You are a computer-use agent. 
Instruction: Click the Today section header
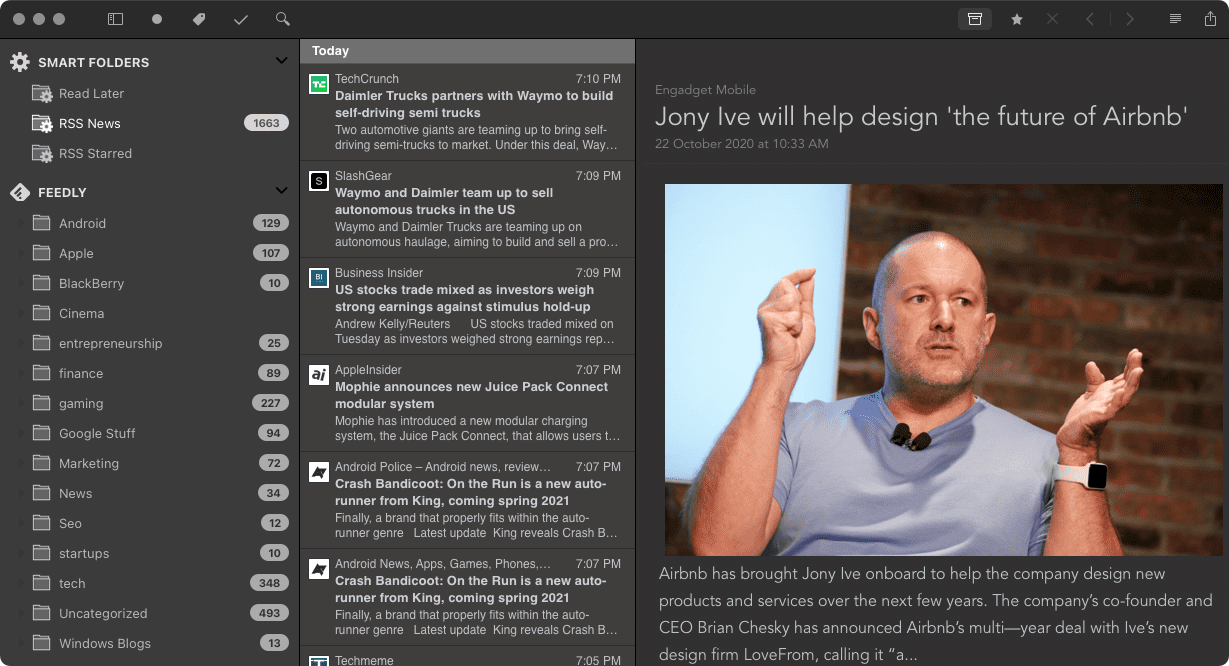[467, 51]
